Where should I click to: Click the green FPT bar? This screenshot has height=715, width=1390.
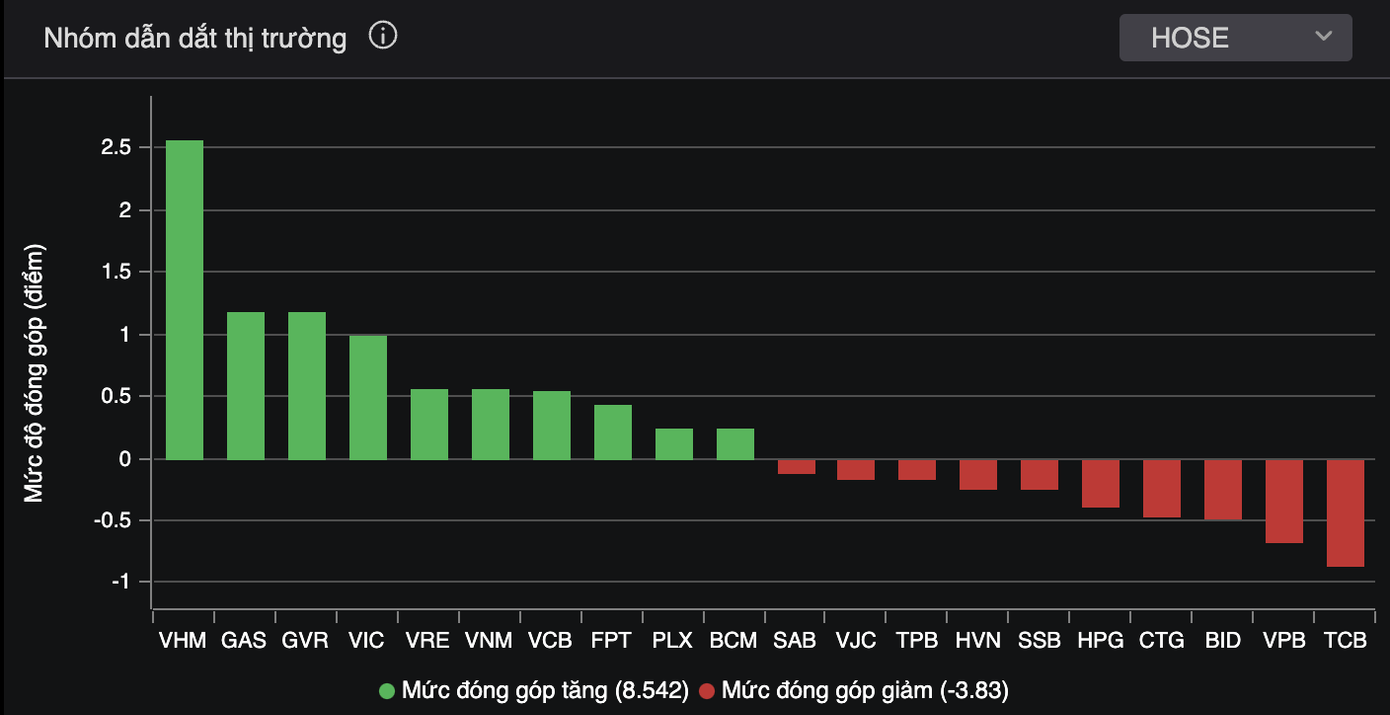613,432
